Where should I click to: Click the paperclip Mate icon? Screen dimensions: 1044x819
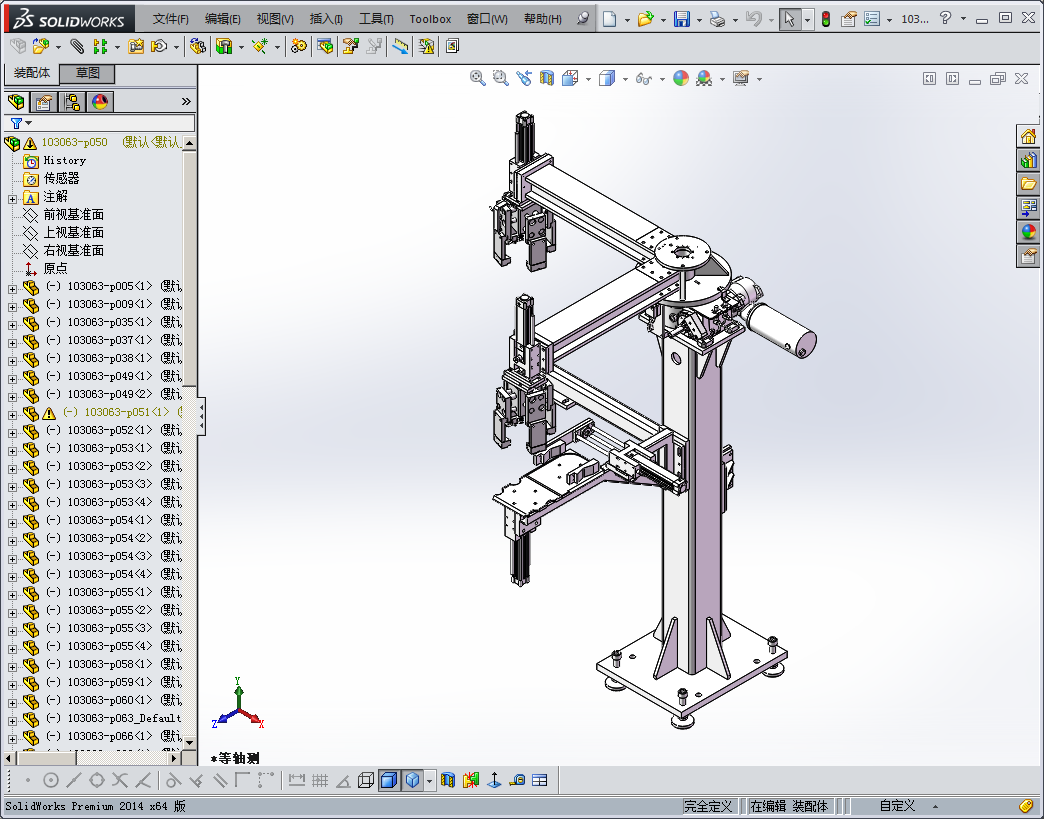(x=77, y=46)
